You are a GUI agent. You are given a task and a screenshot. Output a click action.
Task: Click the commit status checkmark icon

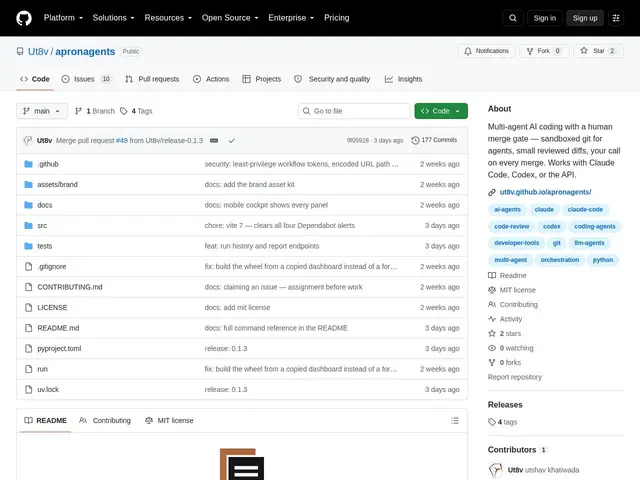click(x=232, y=140)
